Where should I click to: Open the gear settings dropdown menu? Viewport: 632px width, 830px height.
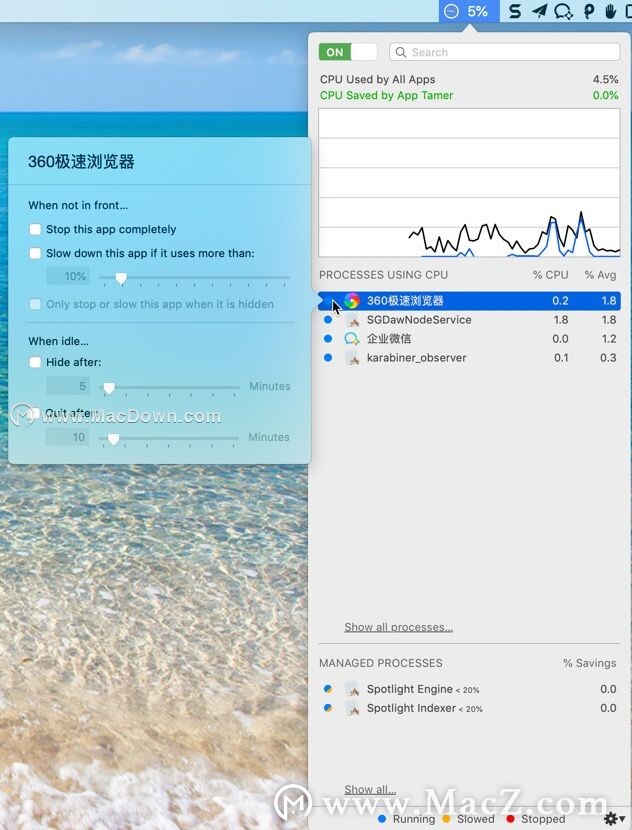tap(614, 819)
